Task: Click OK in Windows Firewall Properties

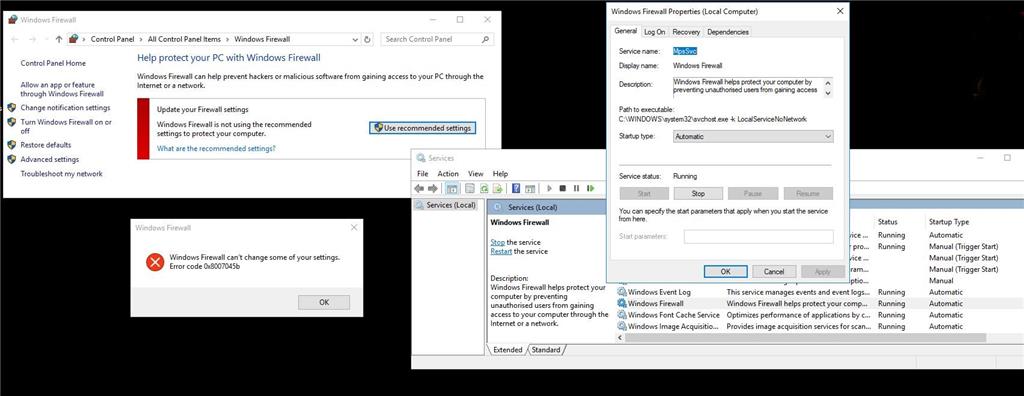Action: click(x=725, y=271)
